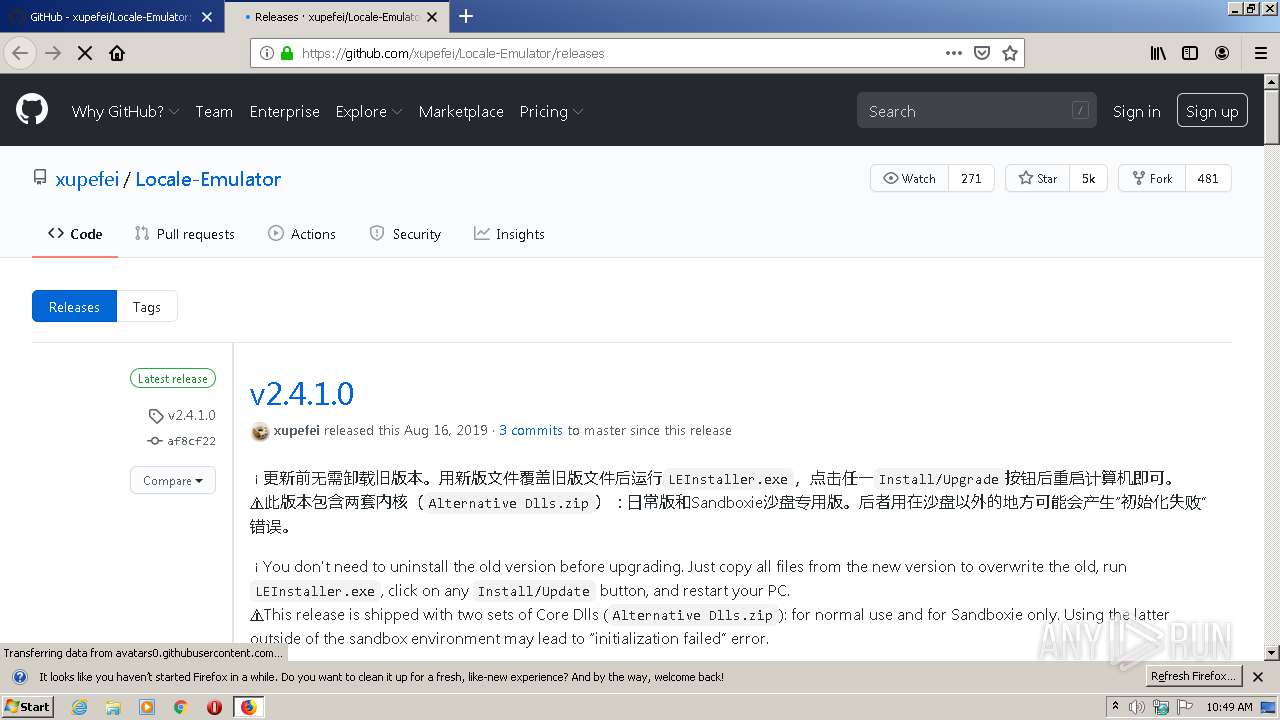Open Windows Explorer folder in taskbar
1280x720 pixels.
113,707
